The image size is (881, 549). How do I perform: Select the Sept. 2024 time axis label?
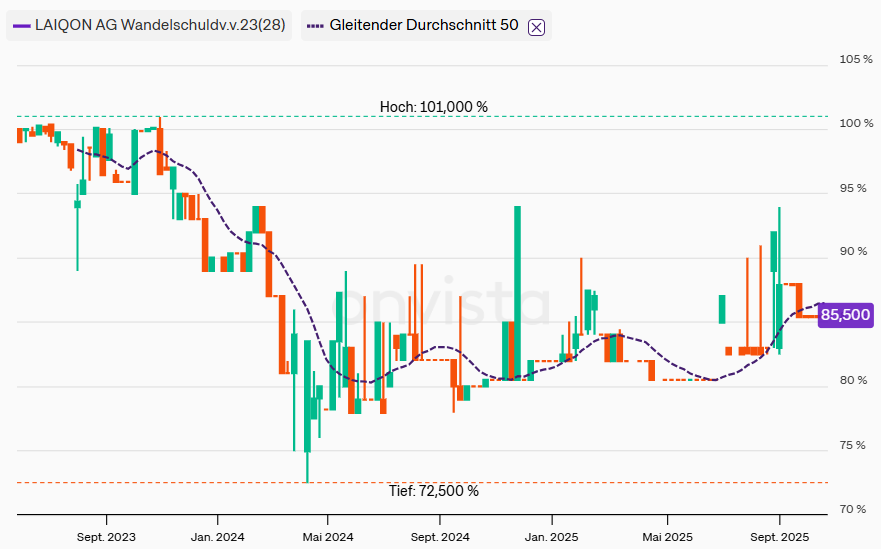[x=439, y=536]
